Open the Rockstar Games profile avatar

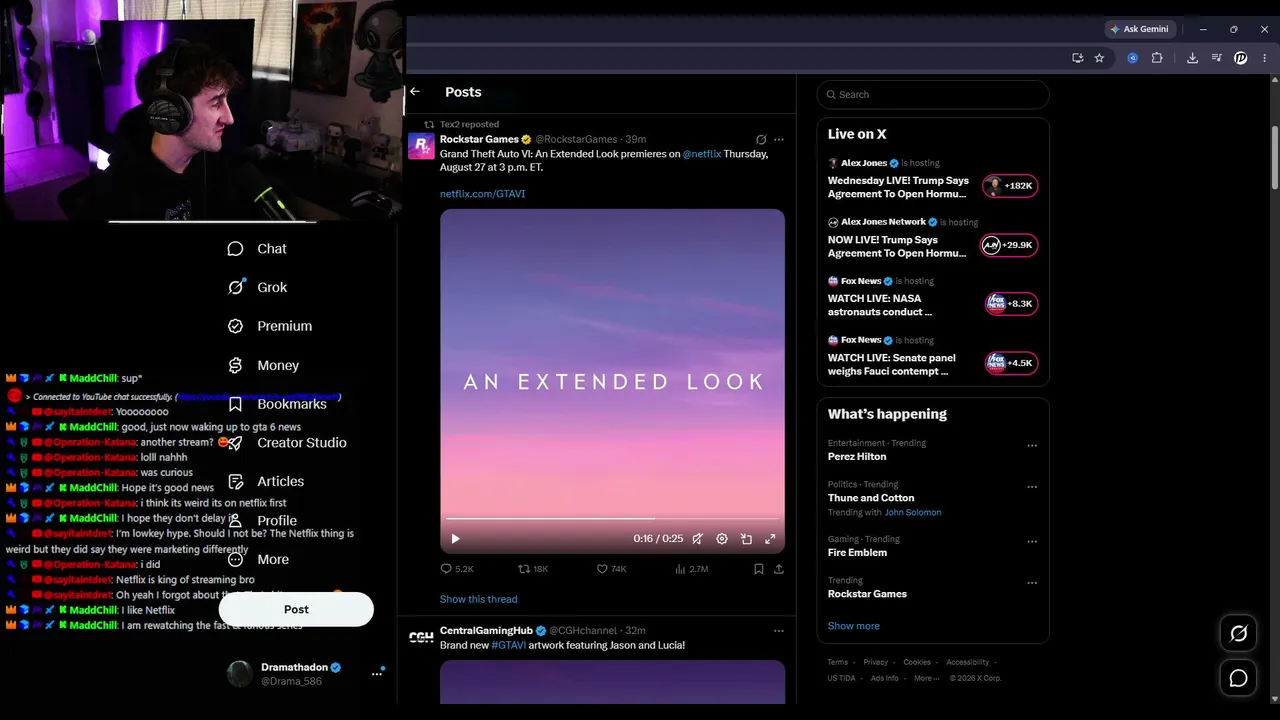coord(421,146)
